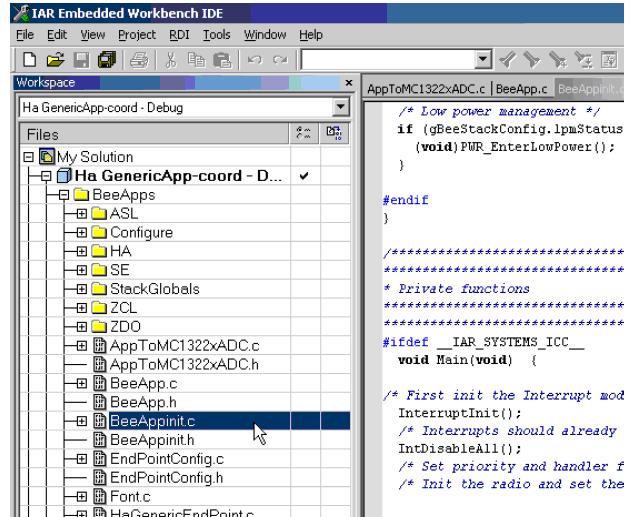Open the View menu
Screen dimensions: 636x517
[92, 35]
